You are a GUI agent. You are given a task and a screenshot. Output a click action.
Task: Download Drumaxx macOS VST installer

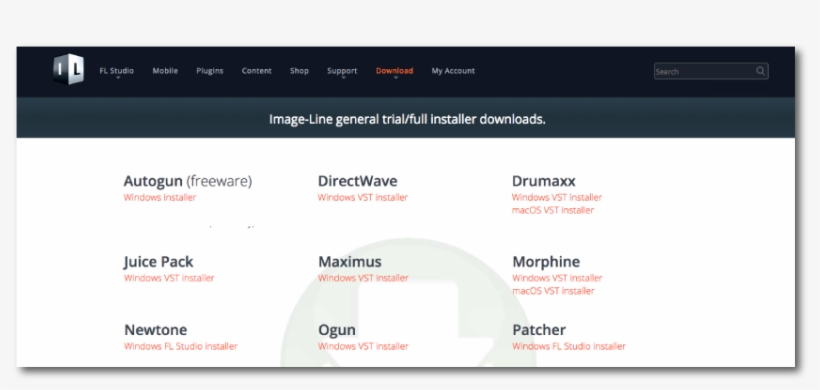[553, 210]
